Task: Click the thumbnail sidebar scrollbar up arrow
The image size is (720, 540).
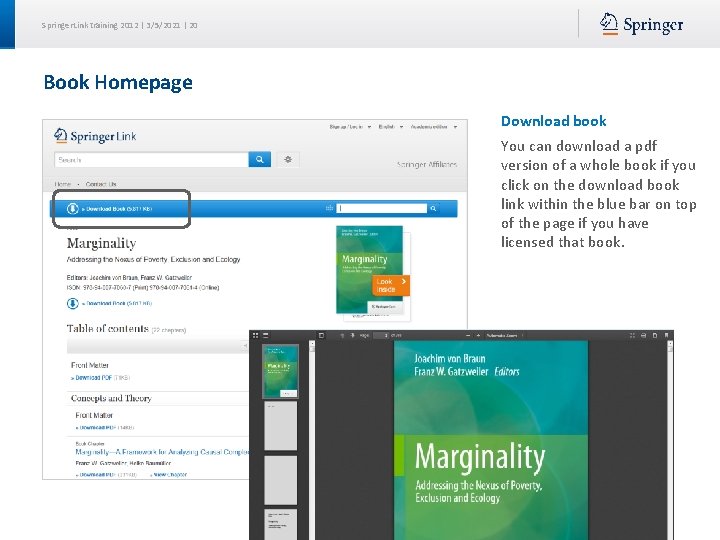Action: [312, 343]
